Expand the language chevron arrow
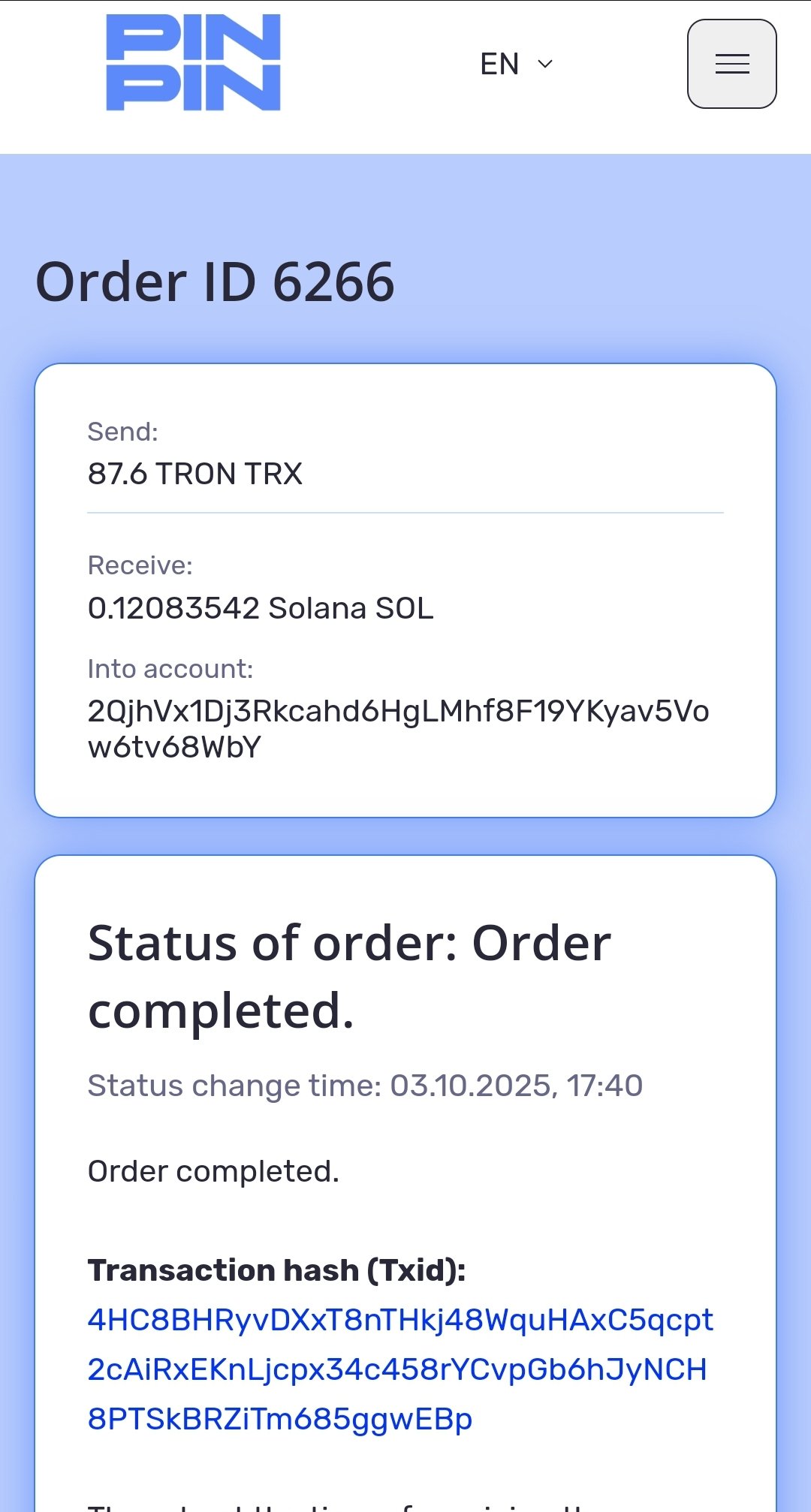The height and width of the screenshot is (1512, 811). tap(546, 64)
